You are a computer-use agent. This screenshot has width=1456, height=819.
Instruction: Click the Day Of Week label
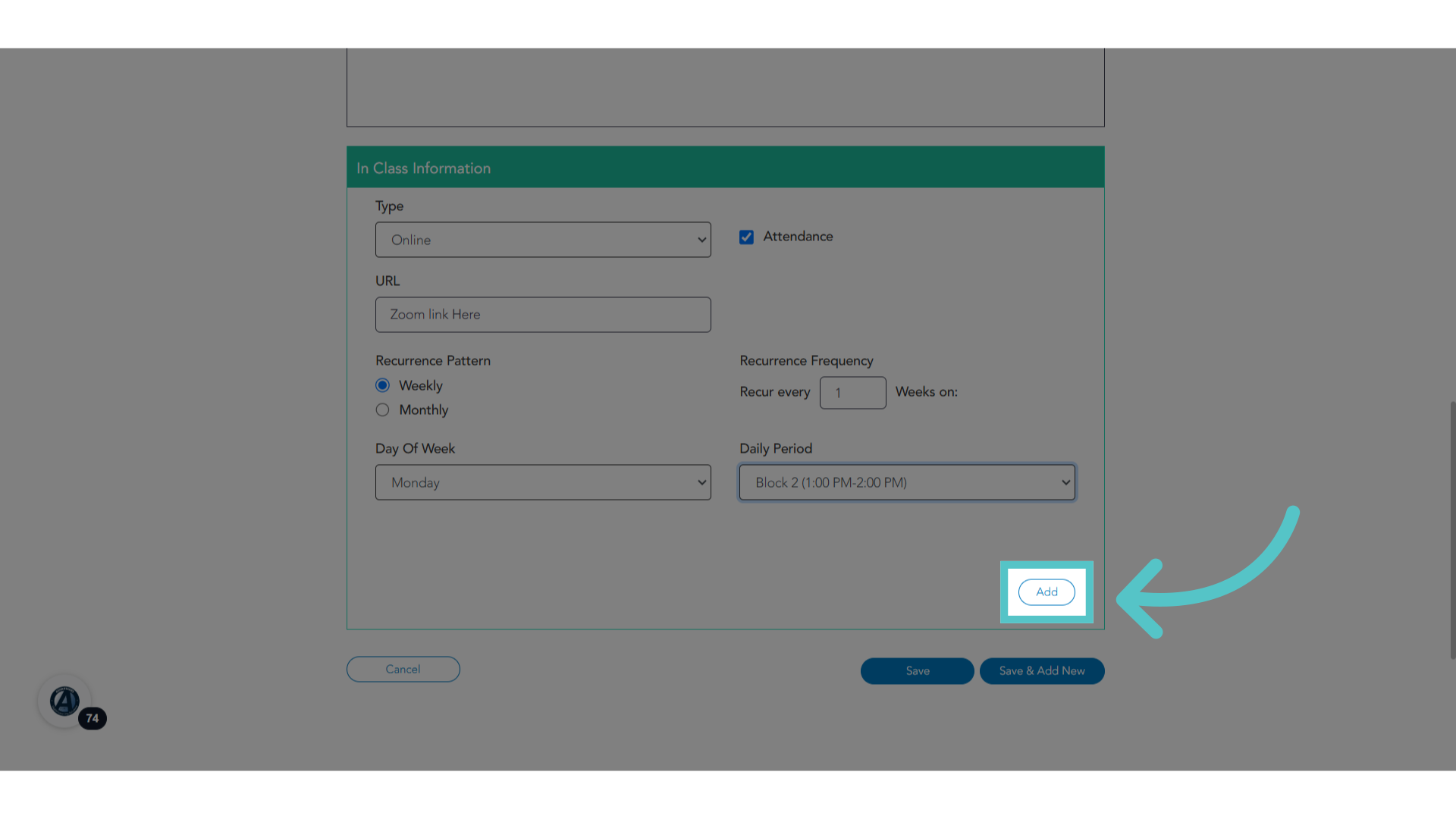coord(415,449)
